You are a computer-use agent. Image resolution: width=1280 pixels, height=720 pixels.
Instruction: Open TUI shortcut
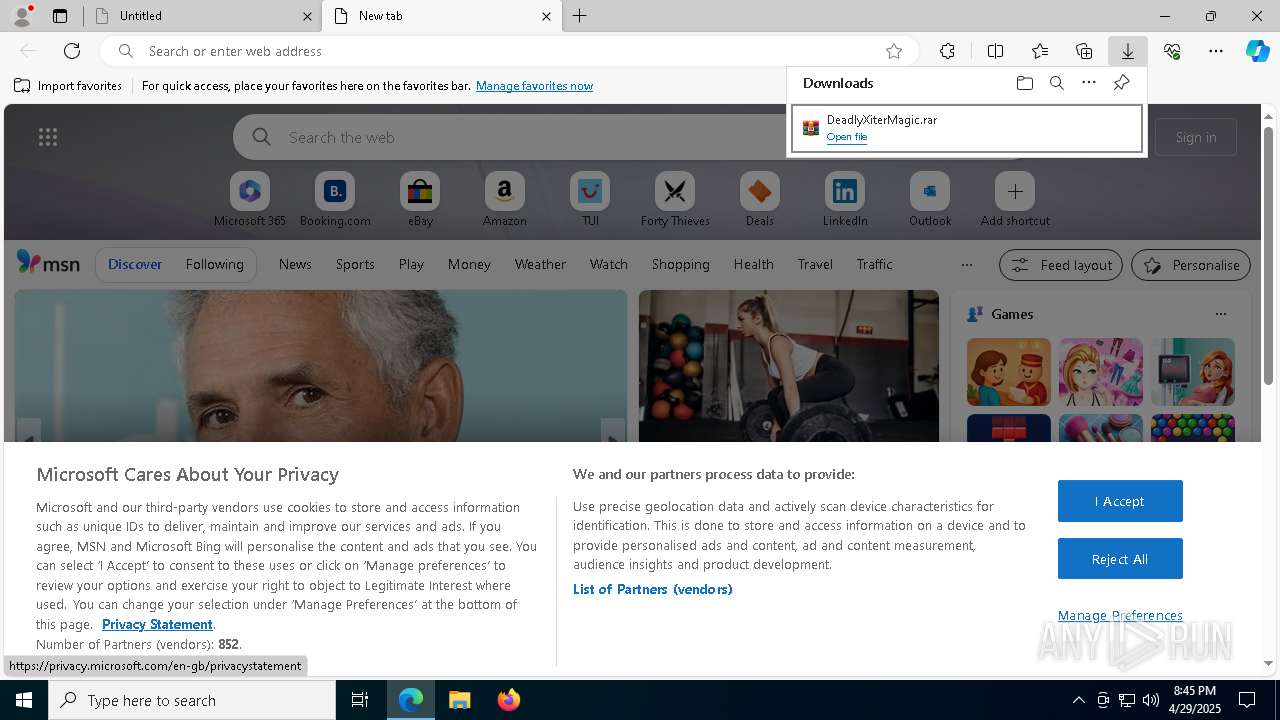(x=590, y=199)
